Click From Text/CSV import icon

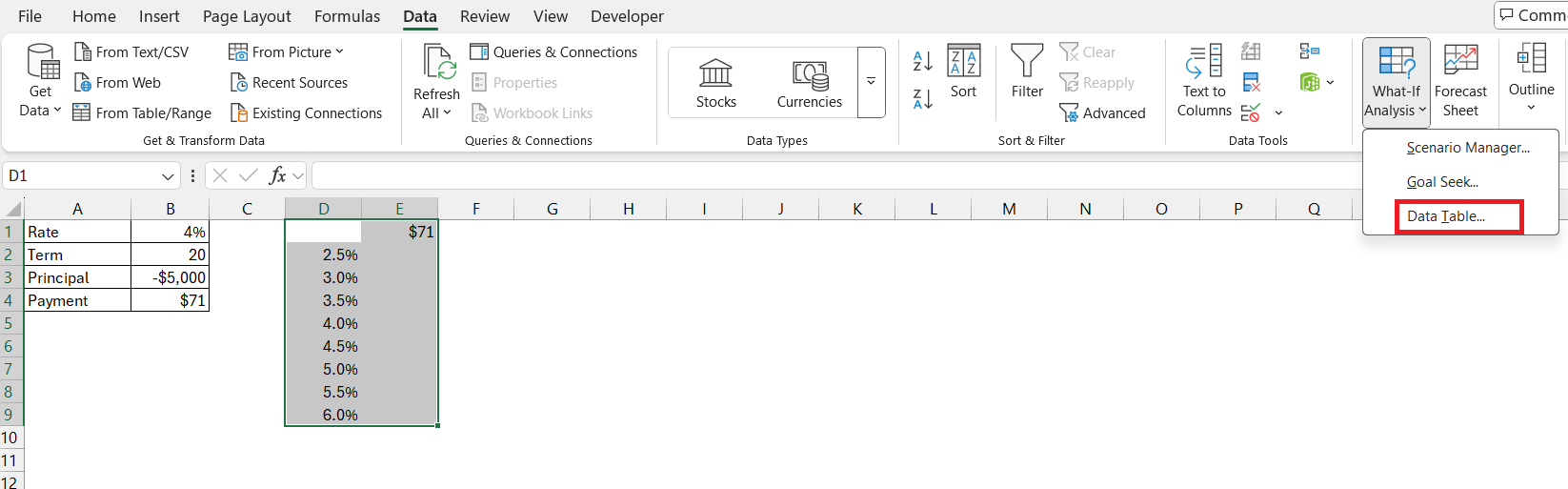83,51
